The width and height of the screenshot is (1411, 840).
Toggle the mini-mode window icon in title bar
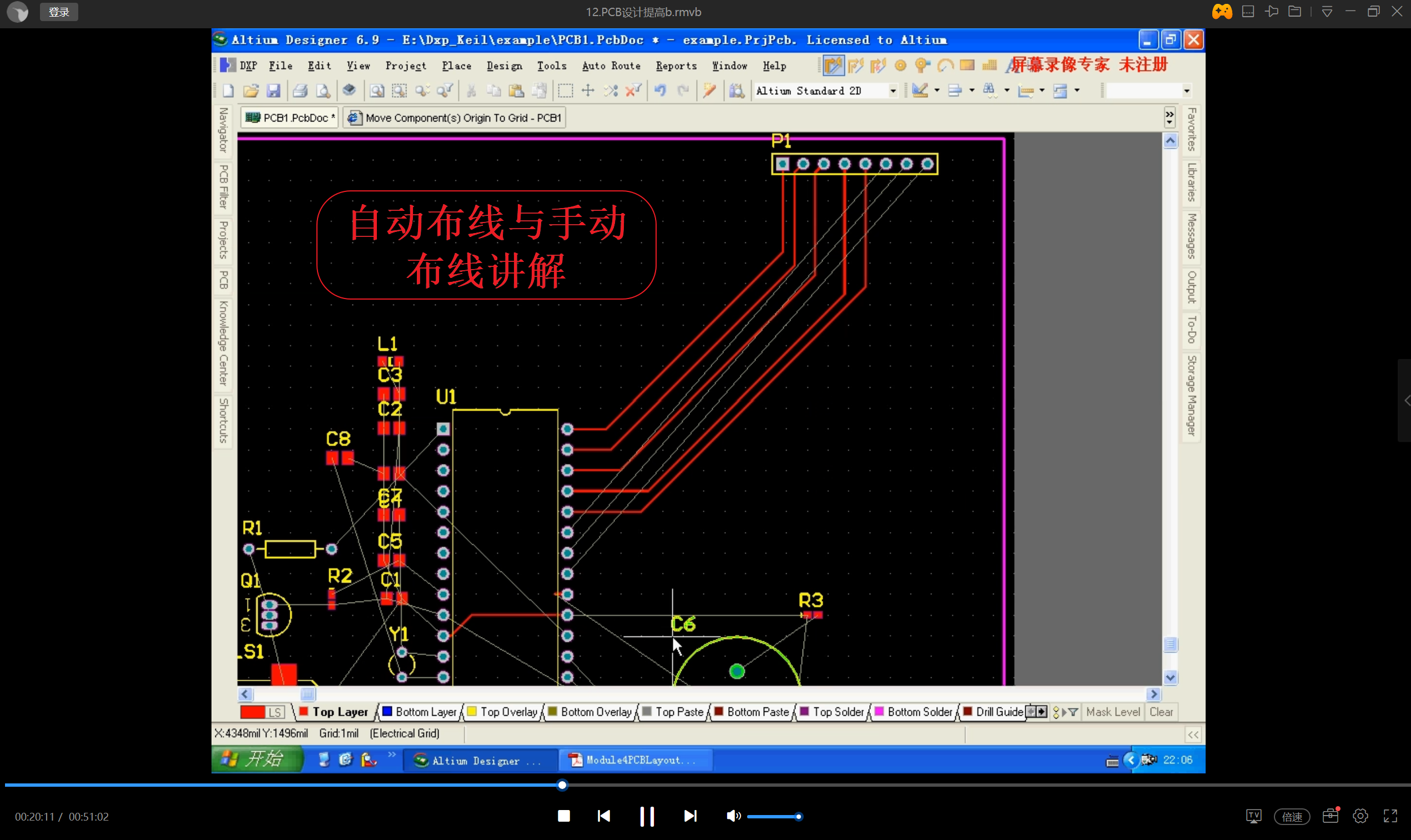pos(1248,11)
